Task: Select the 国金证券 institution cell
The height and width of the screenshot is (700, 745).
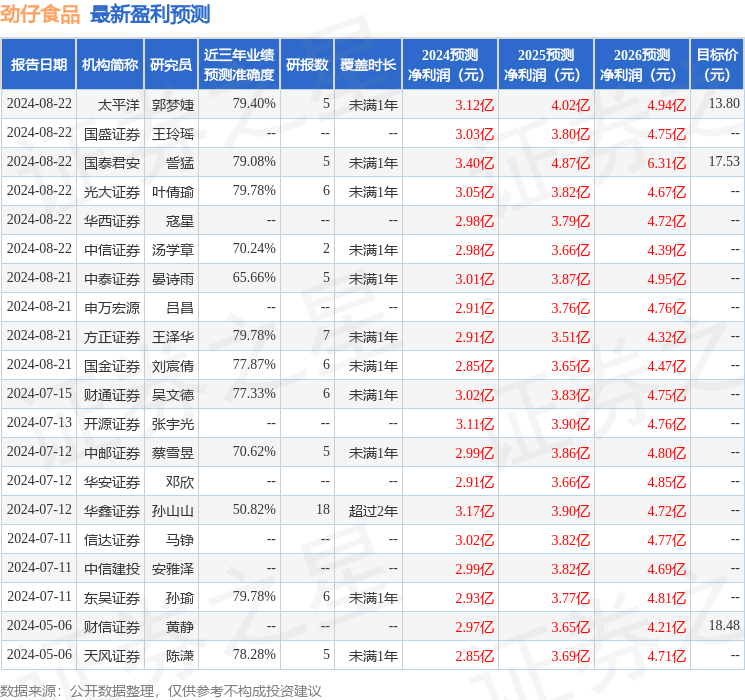Action: (112, 365)
